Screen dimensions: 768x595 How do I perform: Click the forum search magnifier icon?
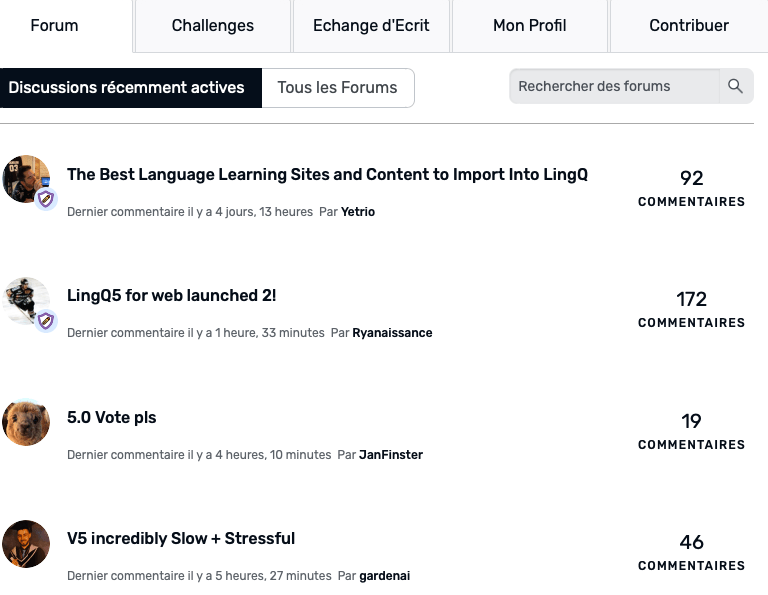click(x=735, y=87)
